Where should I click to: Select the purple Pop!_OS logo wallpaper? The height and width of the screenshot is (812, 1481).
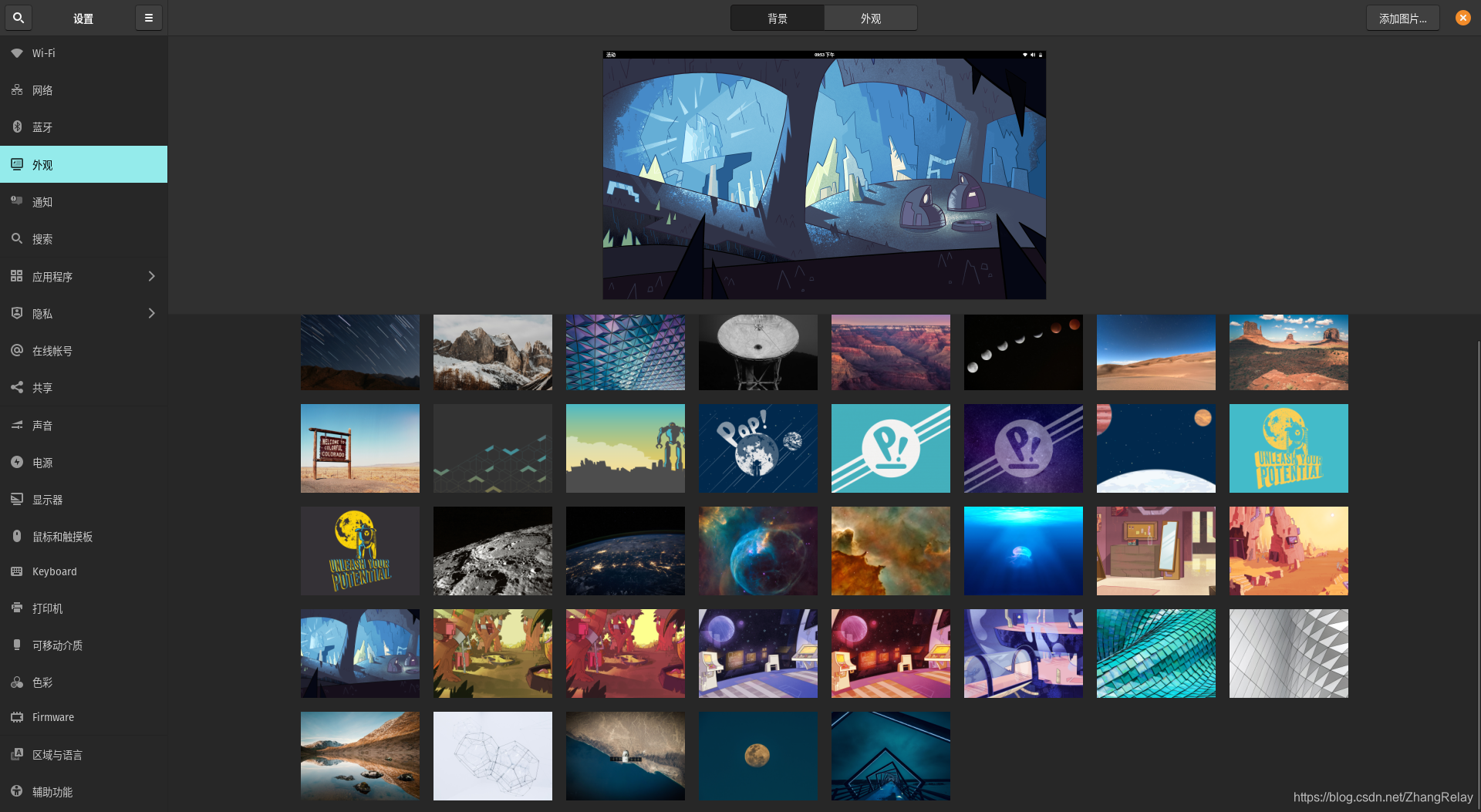click(x=1024, y=448)
